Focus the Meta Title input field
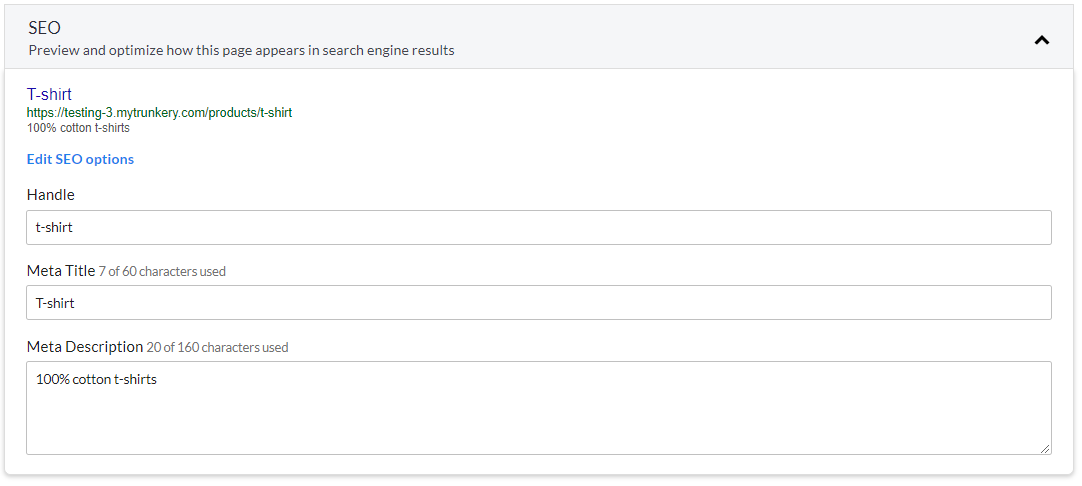Image resolution: width=1082 pixels, height=486 pixels. pyautogui.click(x=539, y=302)
